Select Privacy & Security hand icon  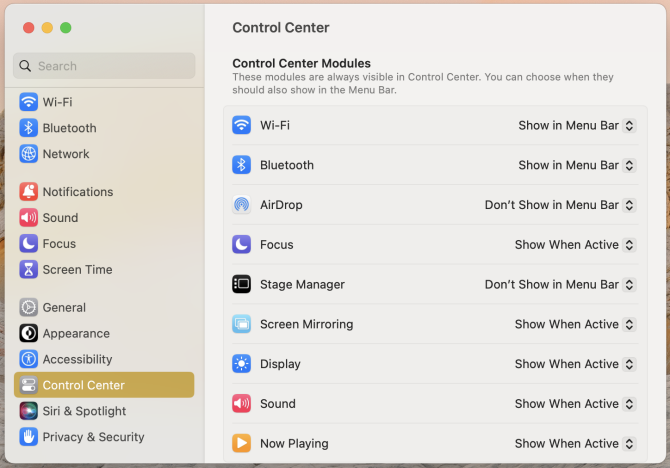point(29,437)
